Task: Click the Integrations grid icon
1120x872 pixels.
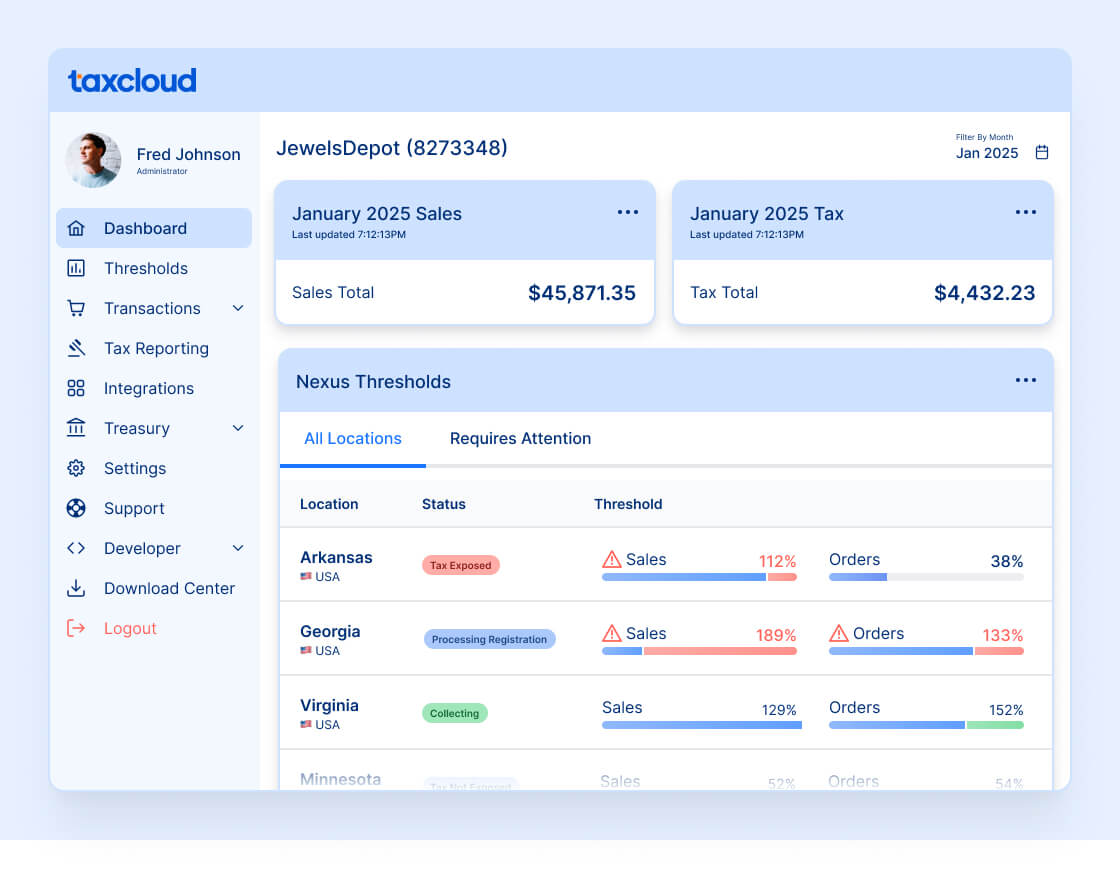Action: tap(76, 389)
